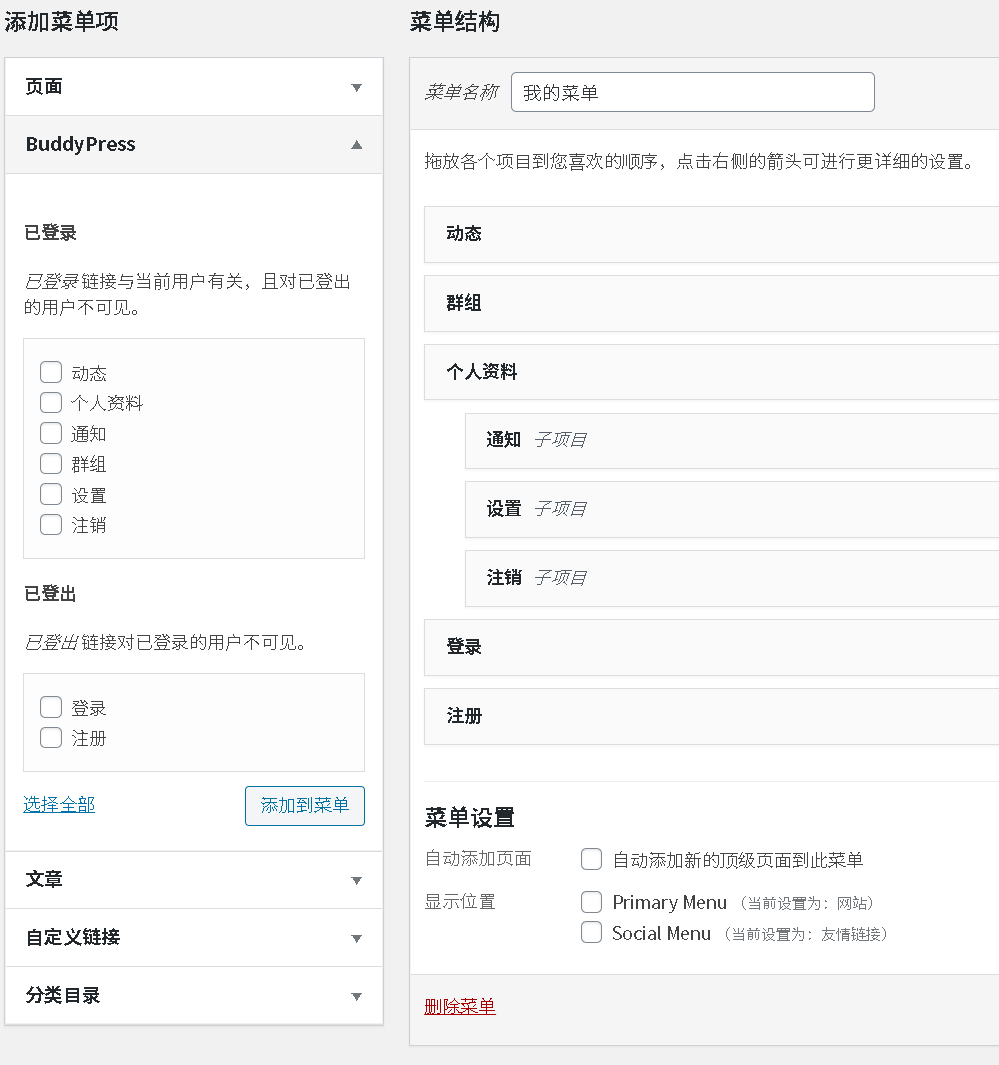Expand the 自定义链接 section arrow
The width and height of the screenshot is (999, 1065).
coord(356,939)
